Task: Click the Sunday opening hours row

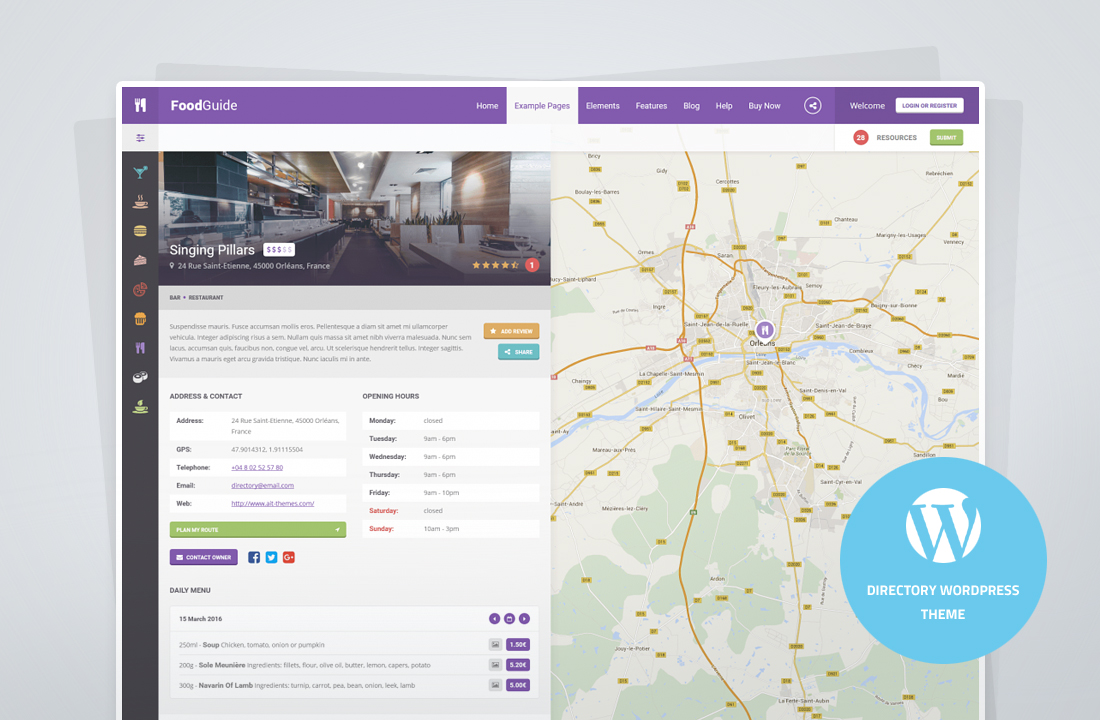Action: 451,528
